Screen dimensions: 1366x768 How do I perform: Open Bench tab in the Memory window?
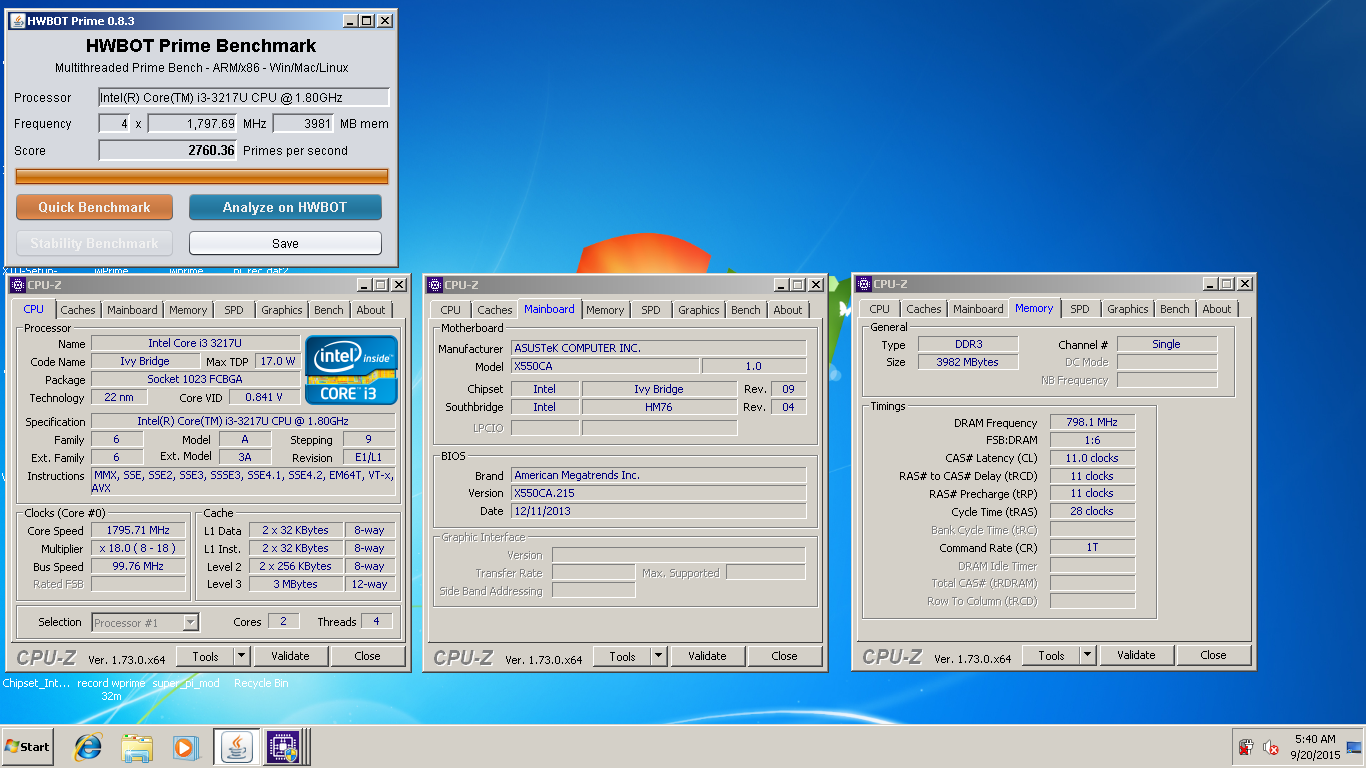(x=1175, y=309)
